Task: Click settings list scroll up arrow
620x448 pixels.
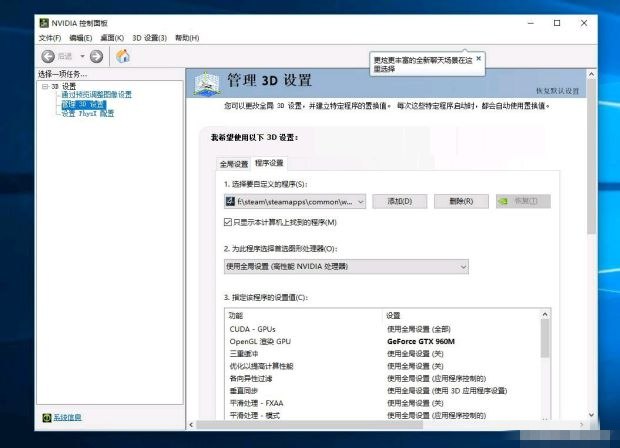Action: 545,314
